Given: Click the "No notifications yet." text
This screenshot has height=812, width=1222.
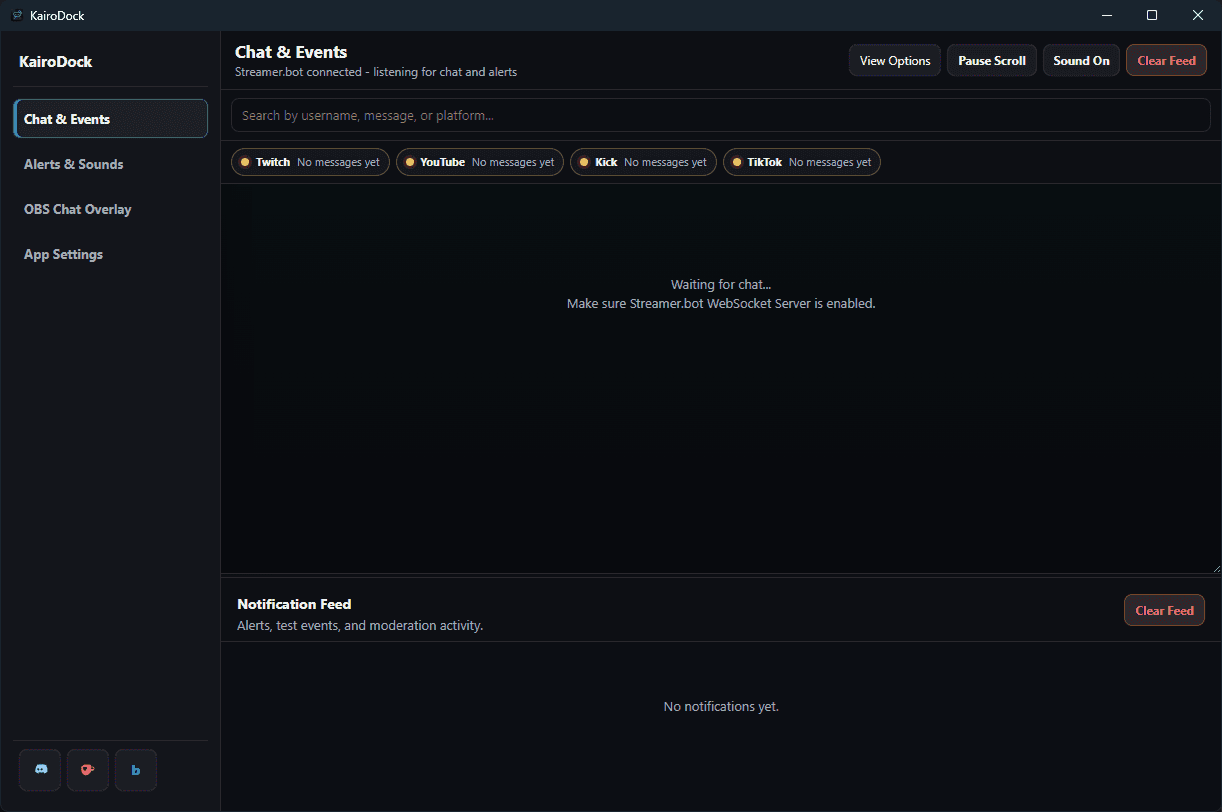Looking at the screenshot, I should click(721, 706).
